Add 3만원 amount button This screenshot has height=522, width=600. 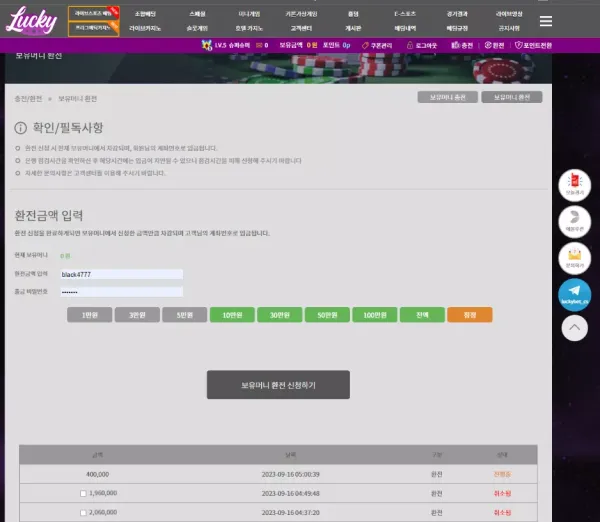click(x=137, y=315)
